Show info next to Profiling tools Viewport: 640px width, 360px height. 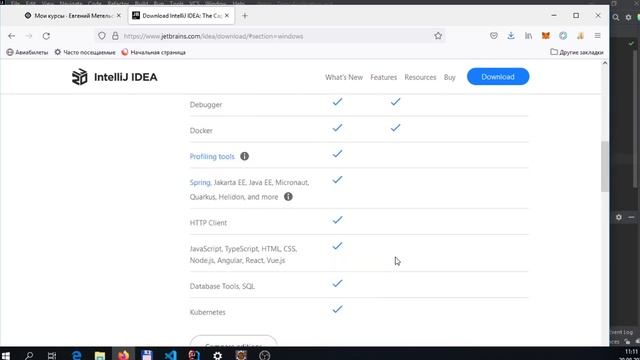(x=244, y=156)
